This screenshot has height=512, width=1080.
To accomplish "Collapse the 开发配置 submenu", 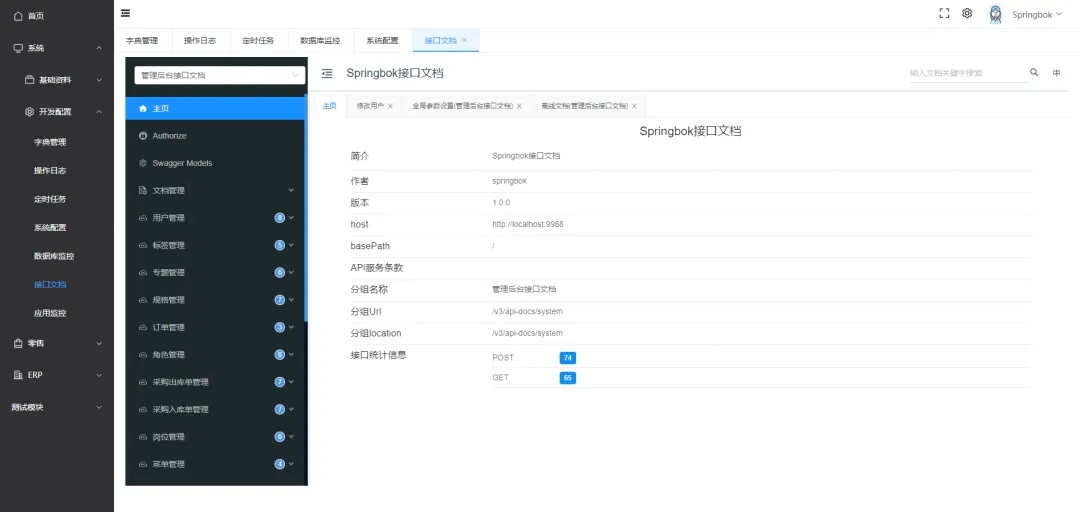I will pyautogui.click(x=56, y=112).
